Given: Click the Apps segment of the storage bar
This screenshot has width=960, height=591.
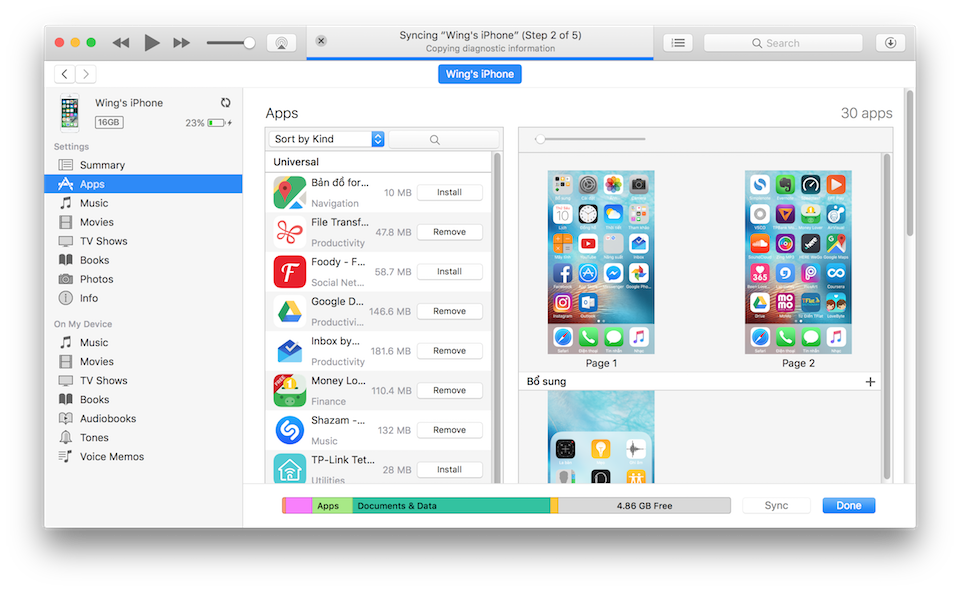Looking at the screenshot, I should [x=332, y=506].
